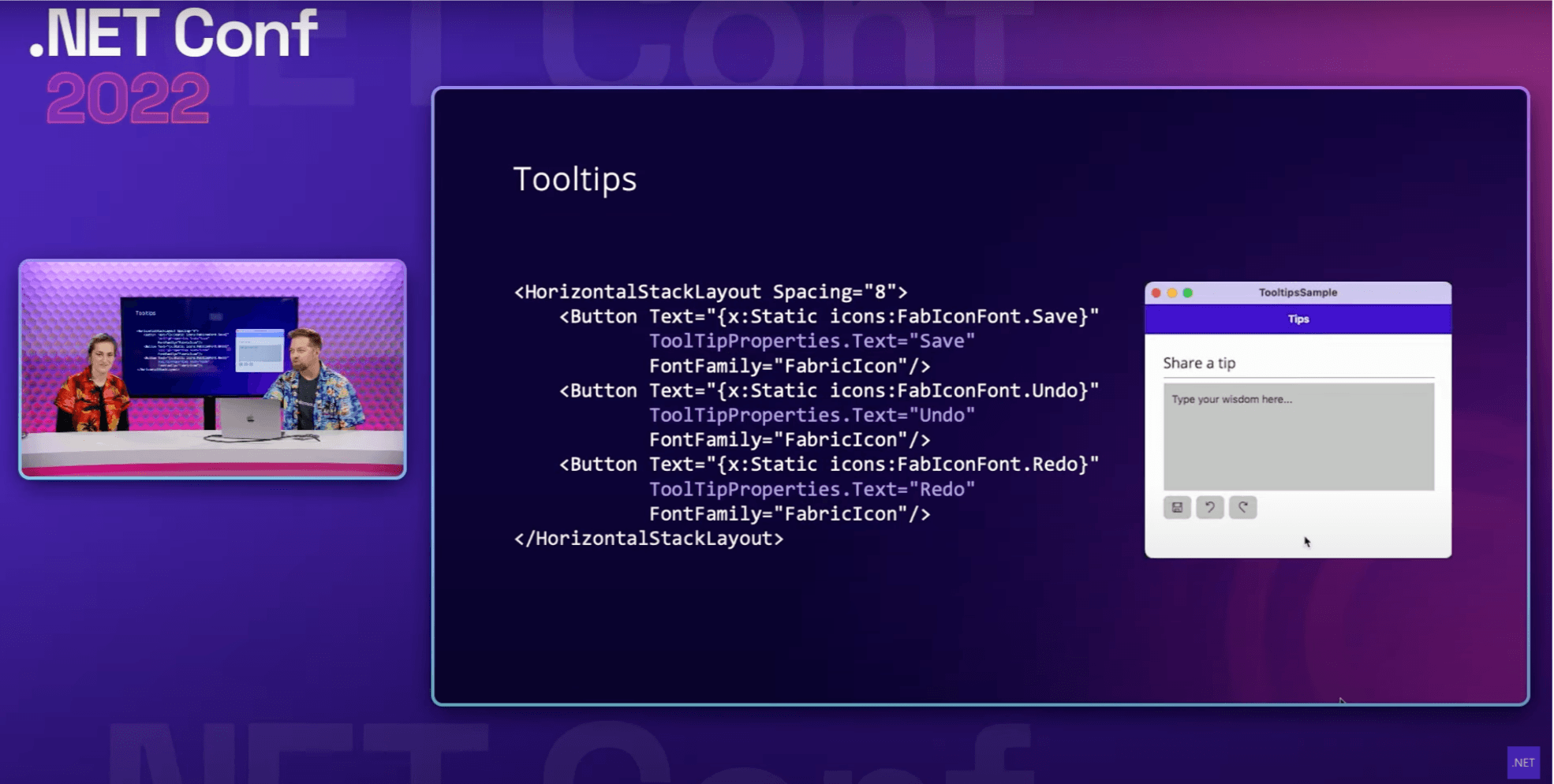Click the ToolTipProperties.Text="Undo" code line
1554x784 pixels.
pos(812,416)
